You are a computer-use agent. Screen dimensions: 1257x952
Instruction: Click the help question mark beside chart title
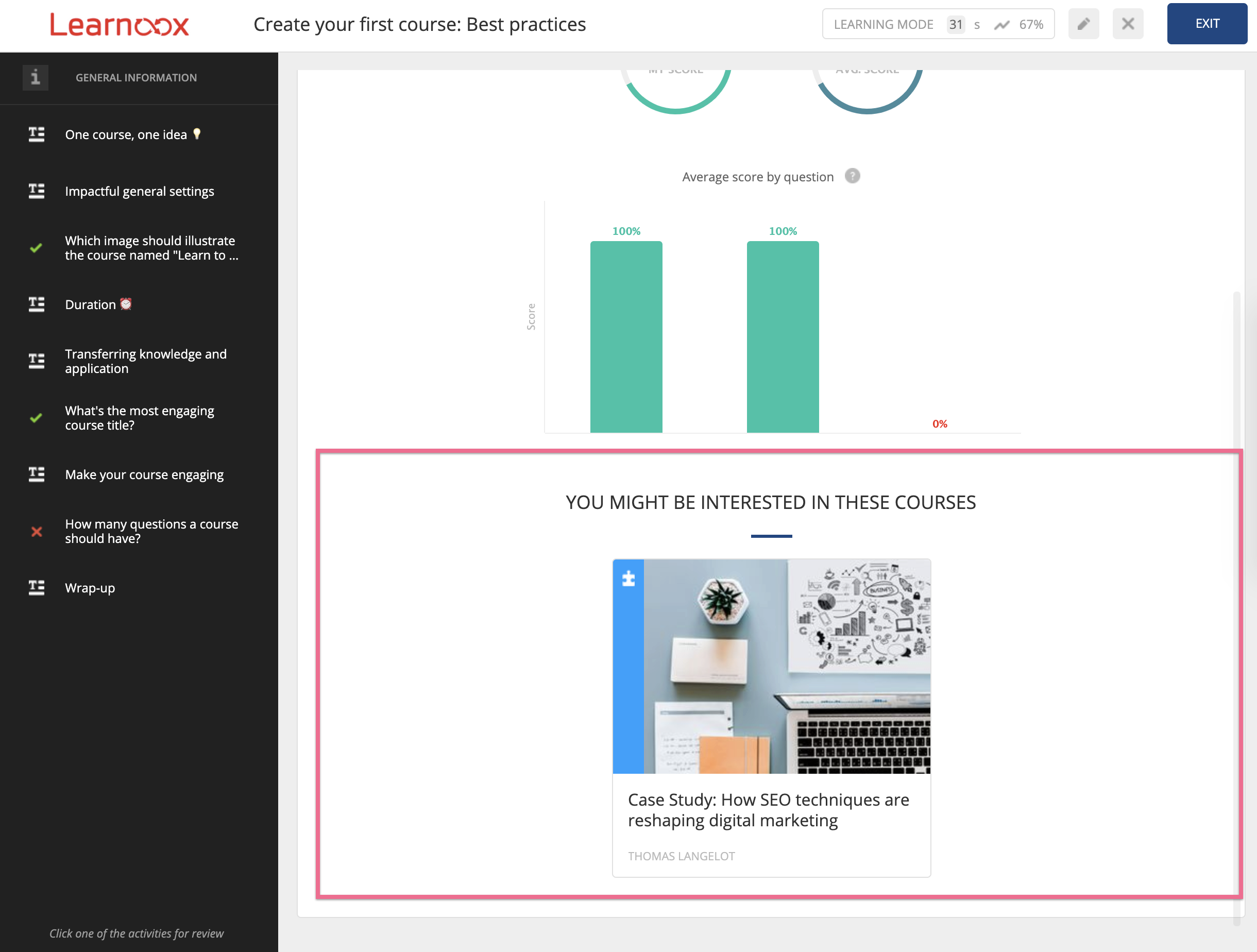tap(852, 176)
